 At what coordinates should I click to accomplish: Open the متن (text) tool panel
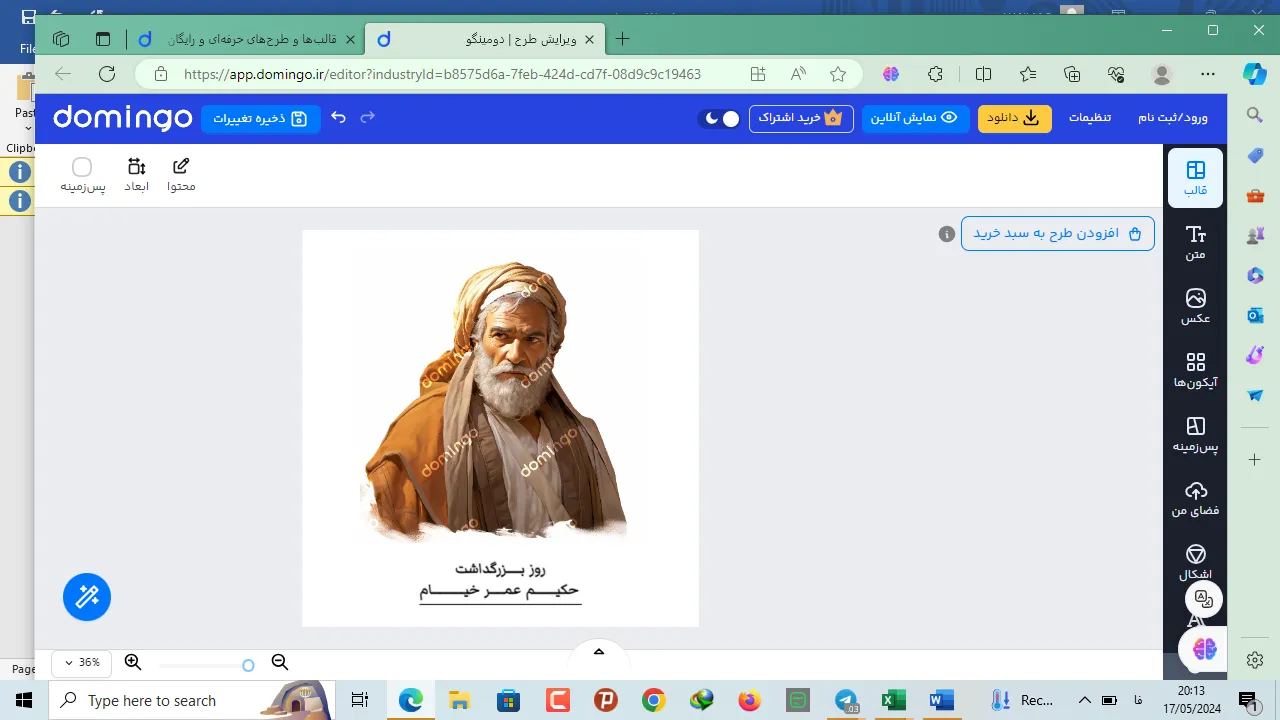(x=1195, y=242)
